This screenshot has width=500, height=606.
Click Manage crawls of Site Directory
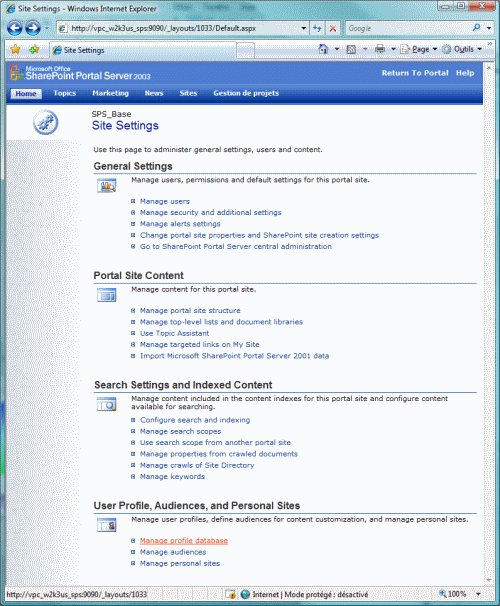tap(197, 465)
